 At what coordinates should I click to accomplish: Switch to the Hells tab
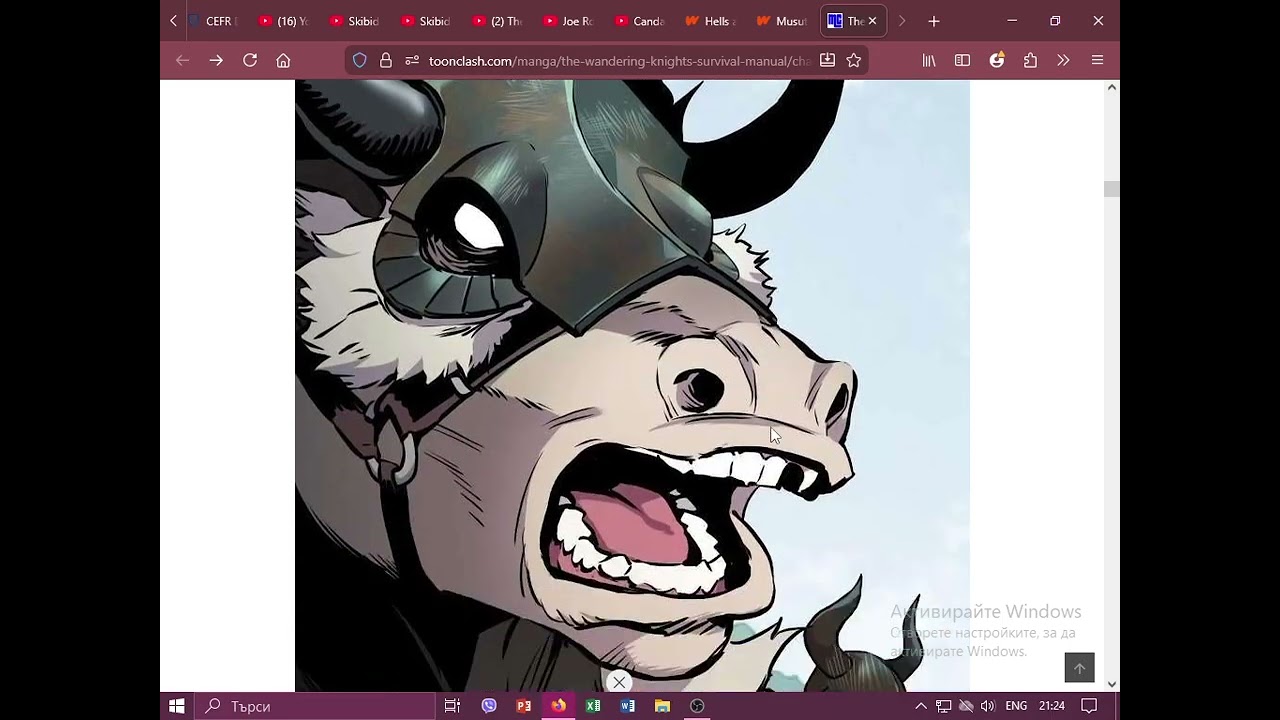pos(712,21)
